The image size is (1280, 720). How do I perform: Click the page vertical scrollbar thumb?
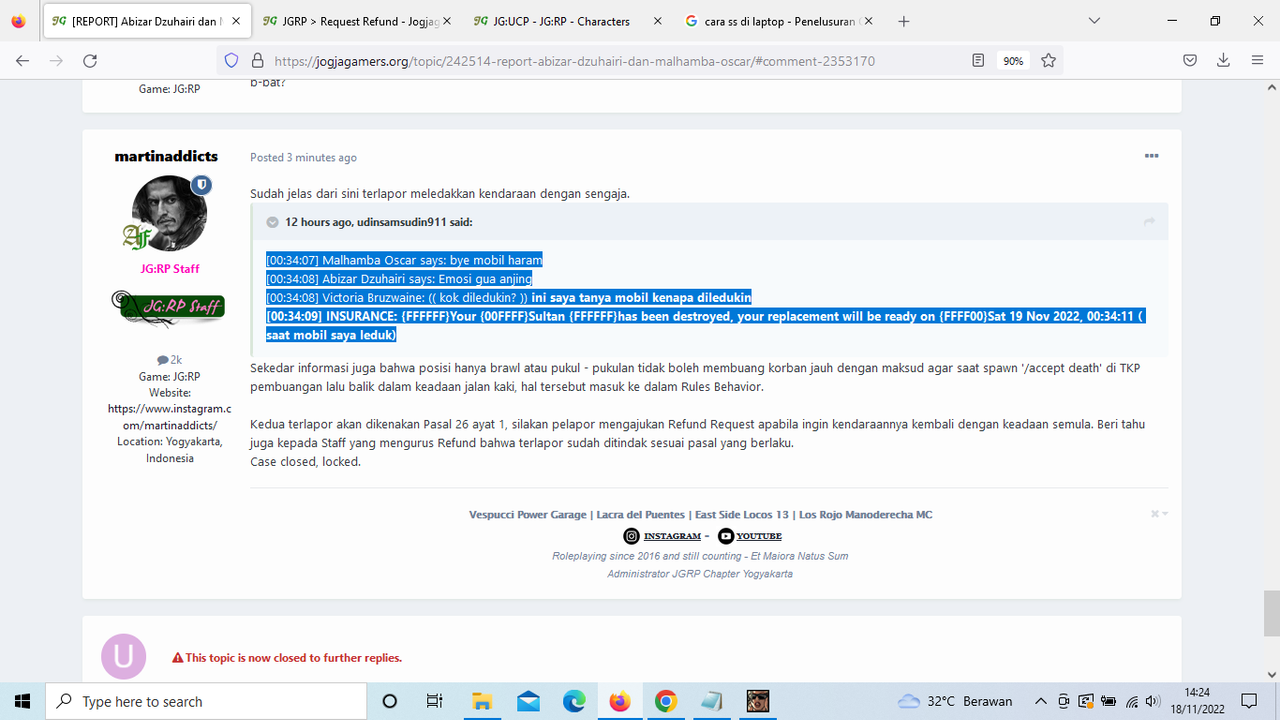(1270, 613)
